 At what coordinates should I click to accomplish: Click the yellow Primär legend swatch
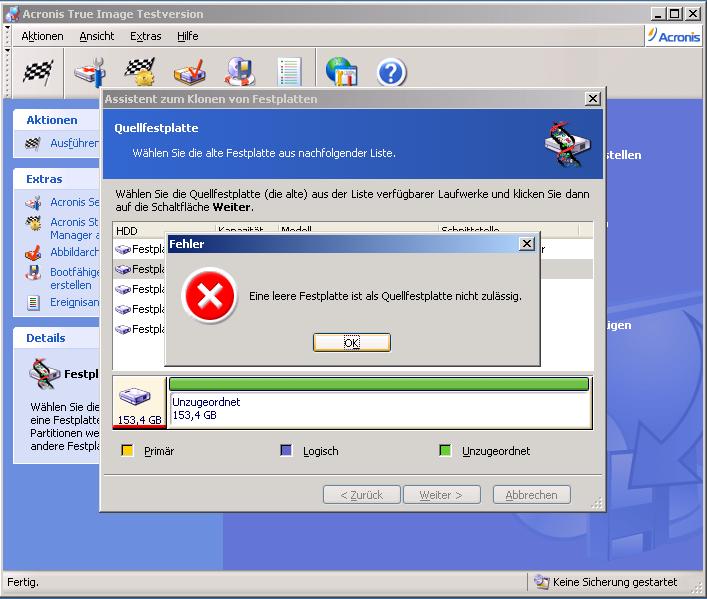[128, 450]
